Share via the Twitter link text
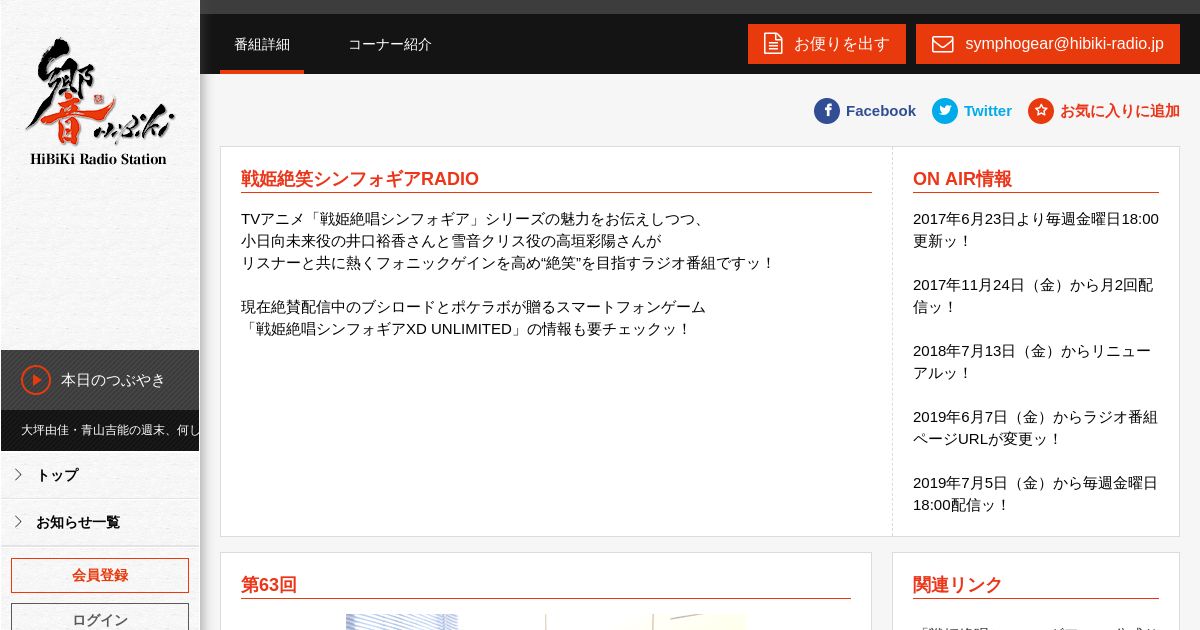 point(988,111)
